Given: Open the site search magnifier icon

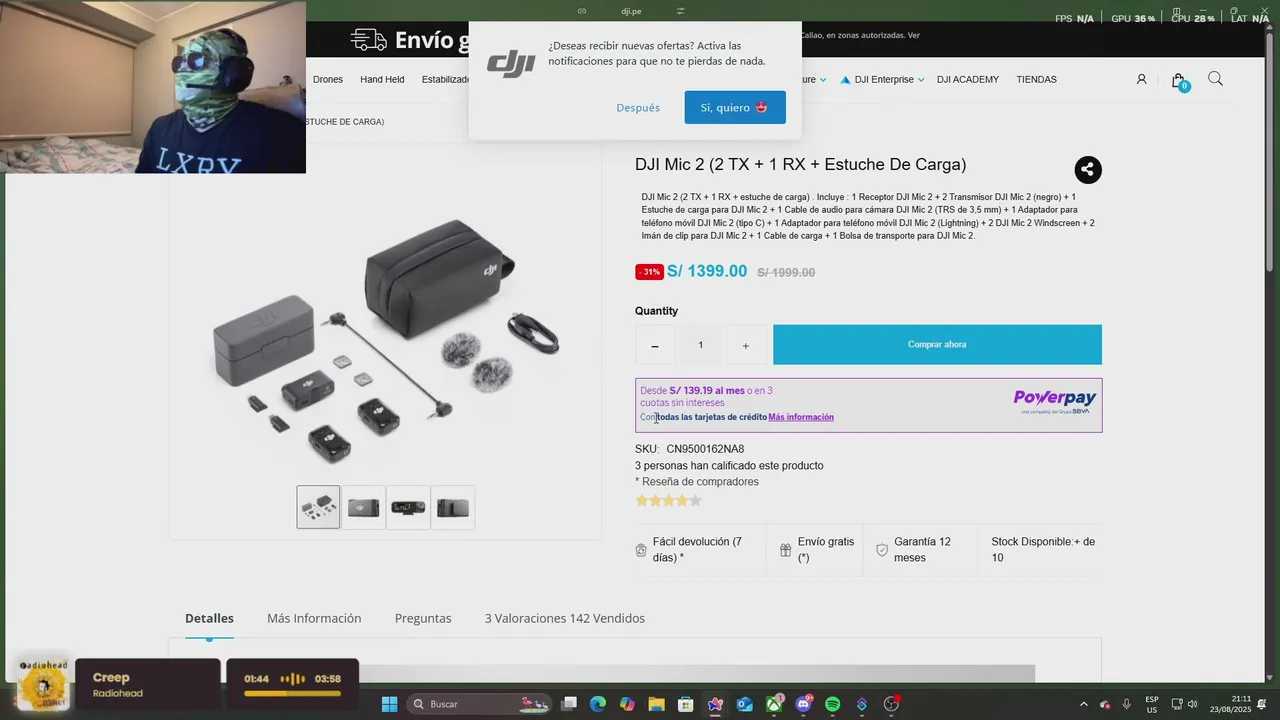Looking at the screenshot, I should pyautogui.click(x=1215, y=79).
